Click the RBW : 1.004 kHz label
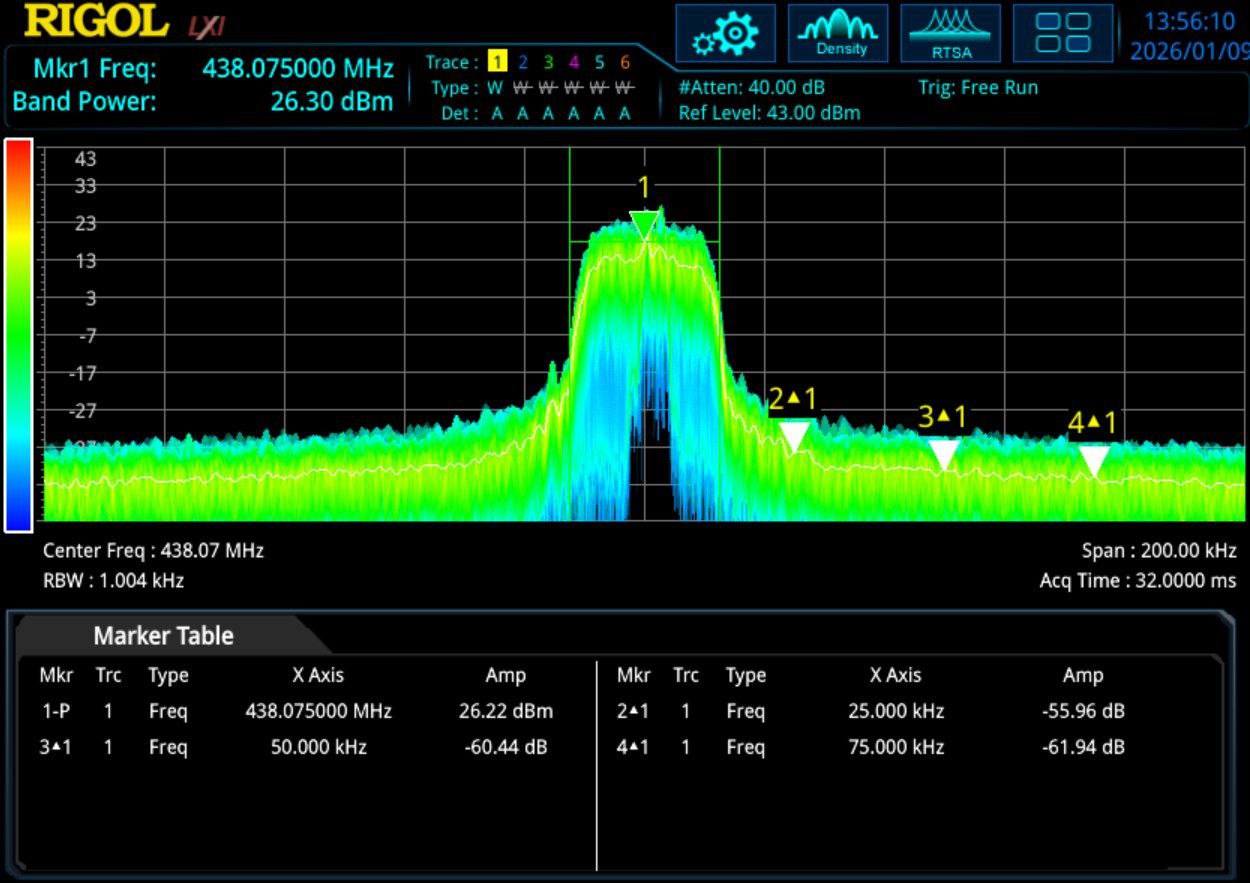Screen dimensions: 1250x883 (x=113, y=580)
